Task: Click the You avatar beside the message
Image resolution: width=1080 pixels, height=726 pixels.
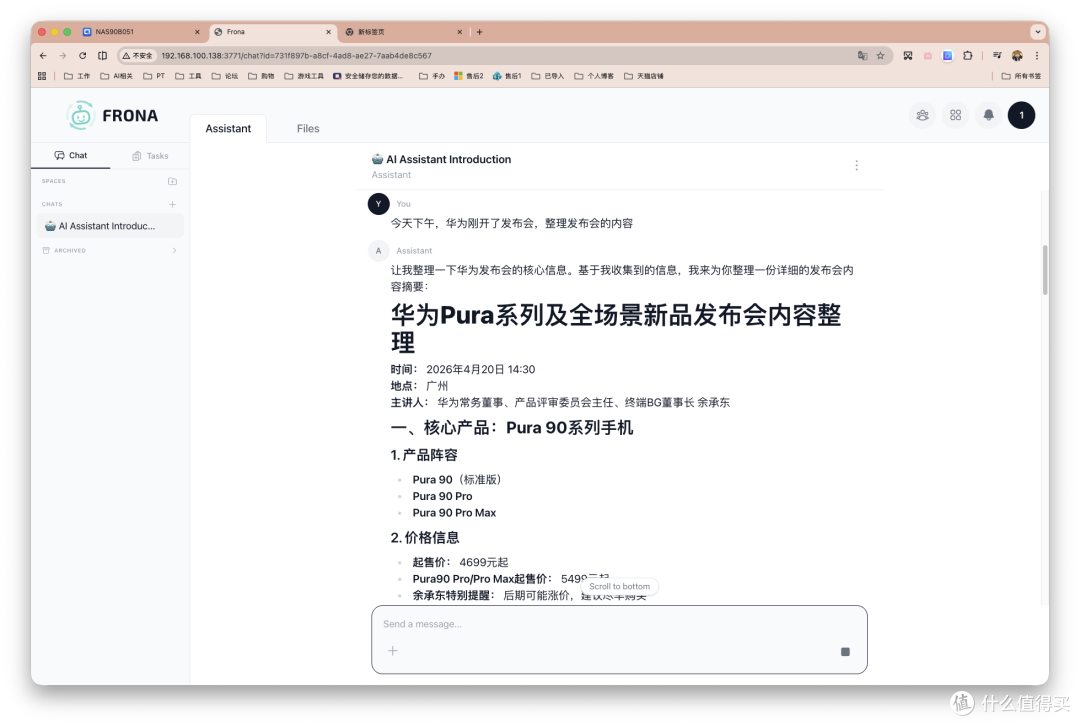Action: [378, 204]
